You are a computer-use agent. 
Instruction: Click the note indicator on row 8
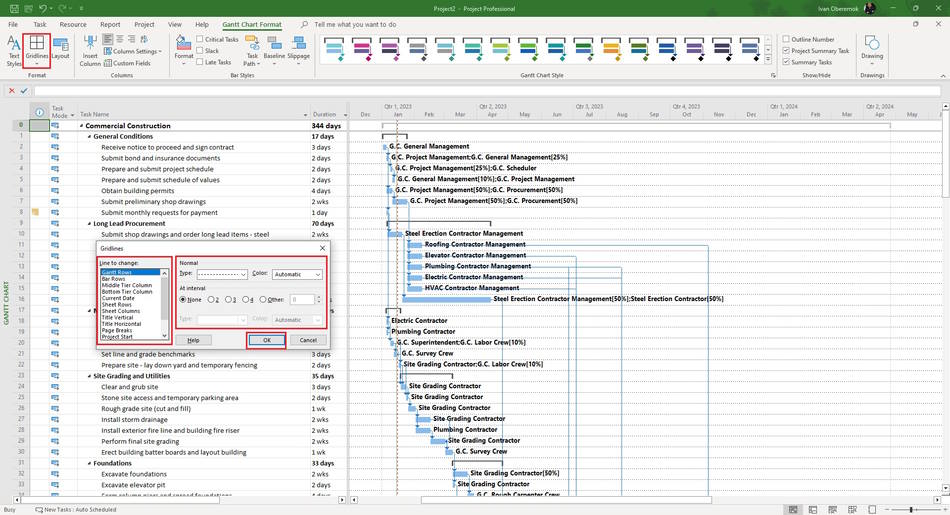click(35, 212)
